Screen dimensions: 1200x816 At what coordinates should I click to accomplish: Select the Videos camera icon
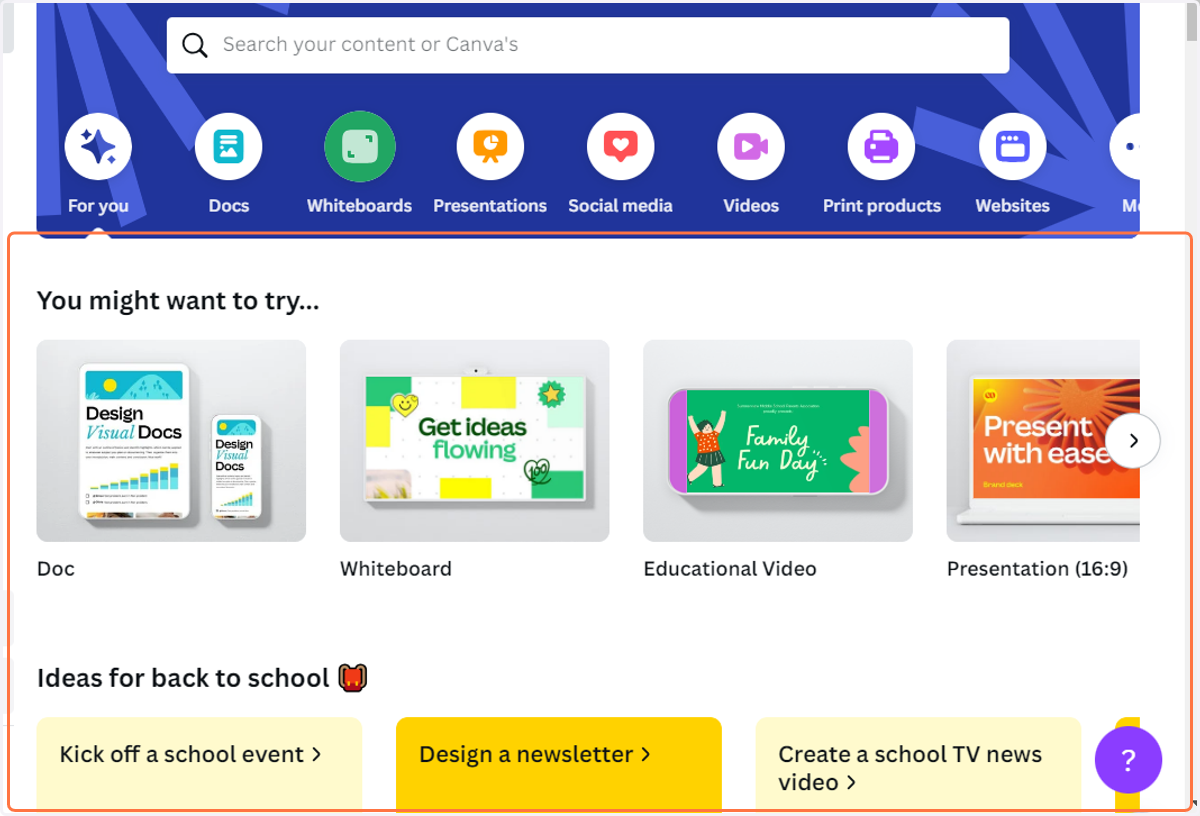(x=751, y=147)
